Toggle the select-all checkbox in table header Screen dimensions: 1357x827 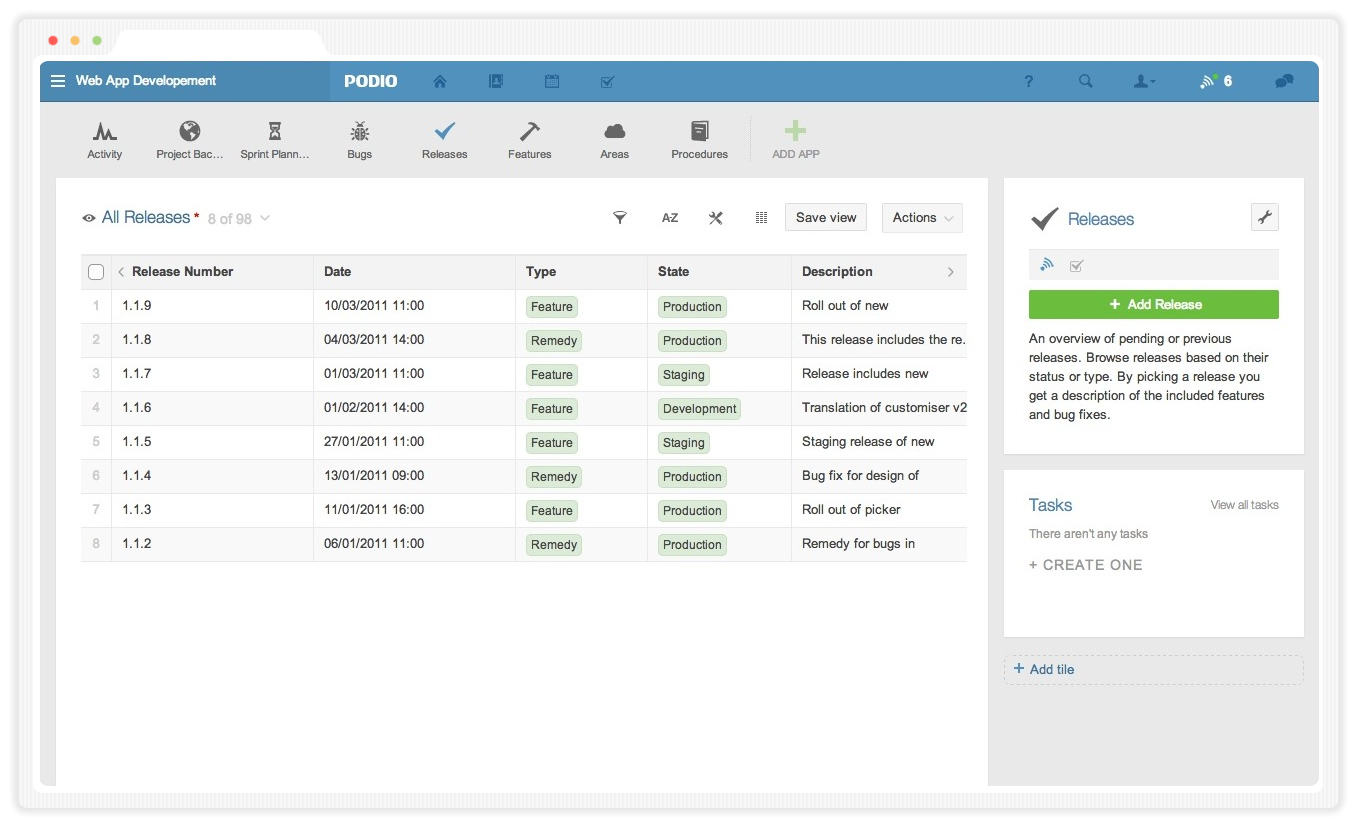96,272
